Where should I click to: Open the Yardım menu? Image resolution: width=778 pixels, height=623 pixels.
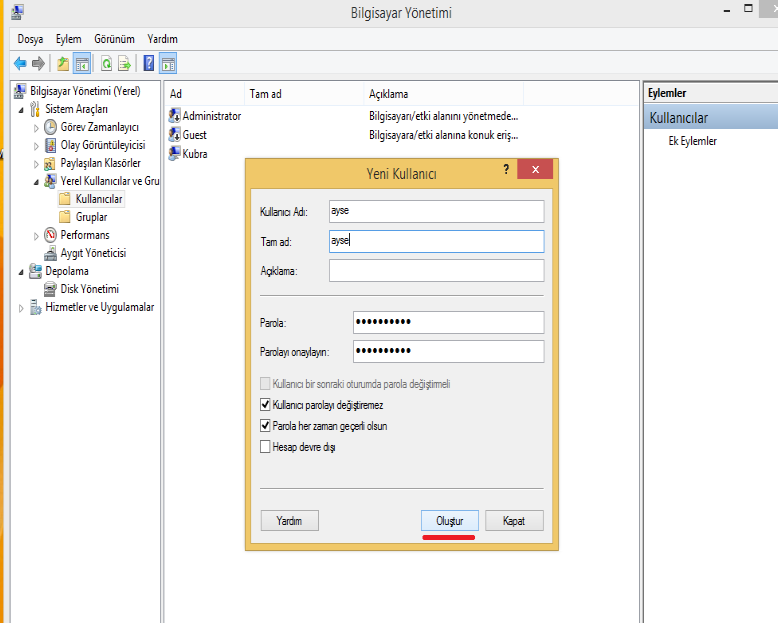[x=162, y=39]
